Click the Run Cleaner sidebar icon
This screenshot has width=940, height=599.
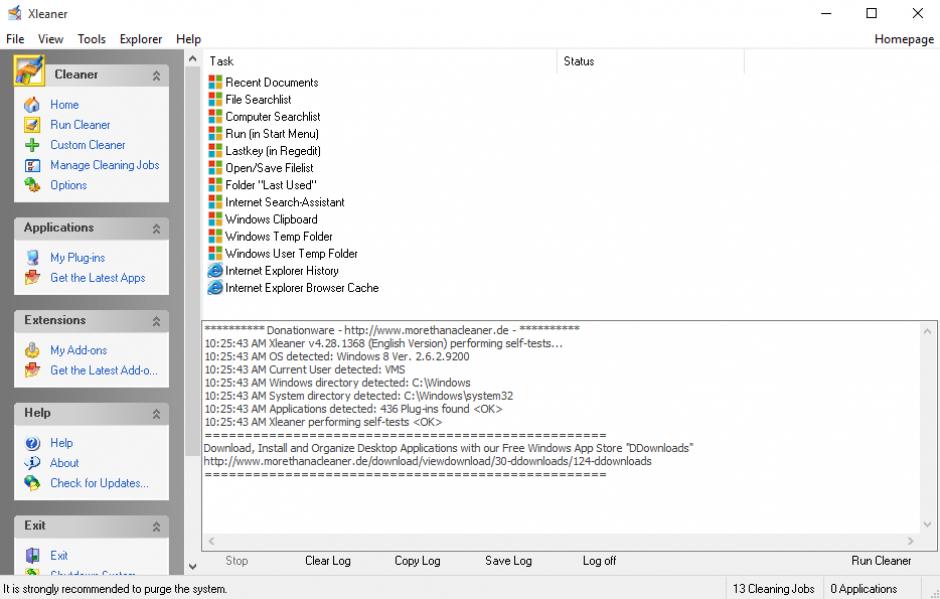32,125
